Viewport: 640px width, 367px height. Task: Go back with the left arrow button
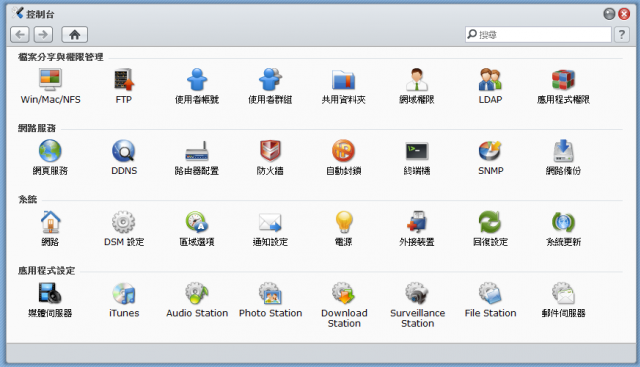pyautogui.click(x=20, y=35)
